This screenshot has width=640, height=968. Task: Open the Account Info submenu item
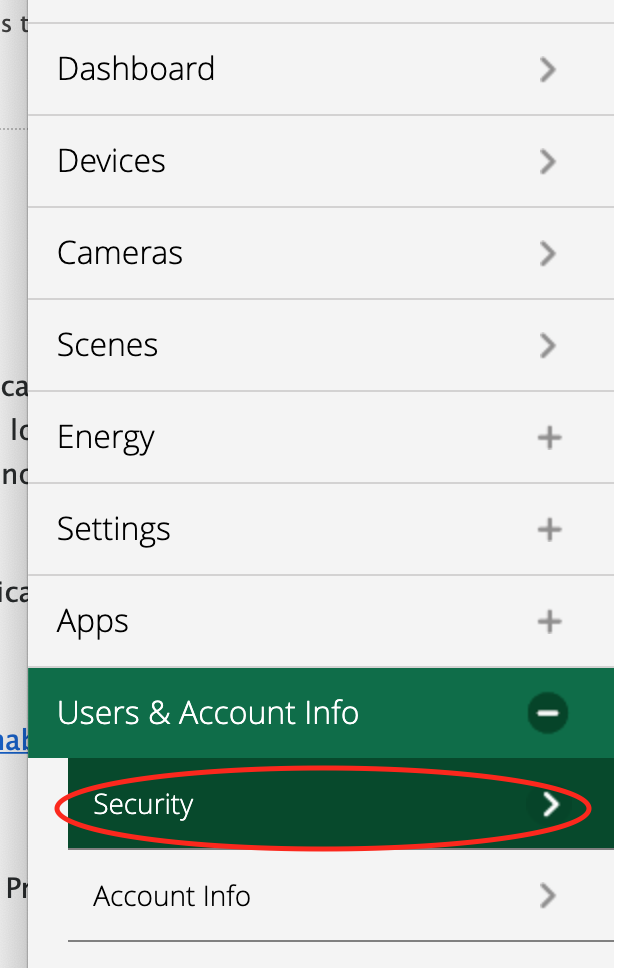(341, 896)
